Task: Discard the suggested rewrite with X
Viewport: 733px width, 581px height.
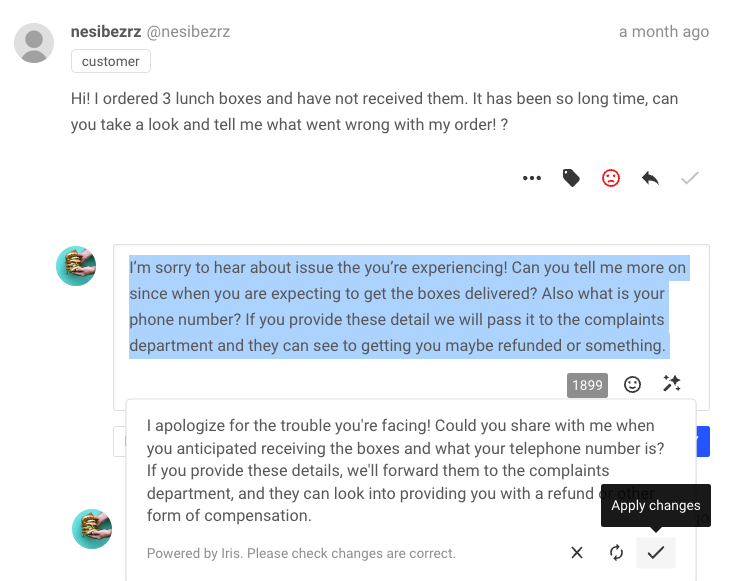Action: (x=577, y=552)
